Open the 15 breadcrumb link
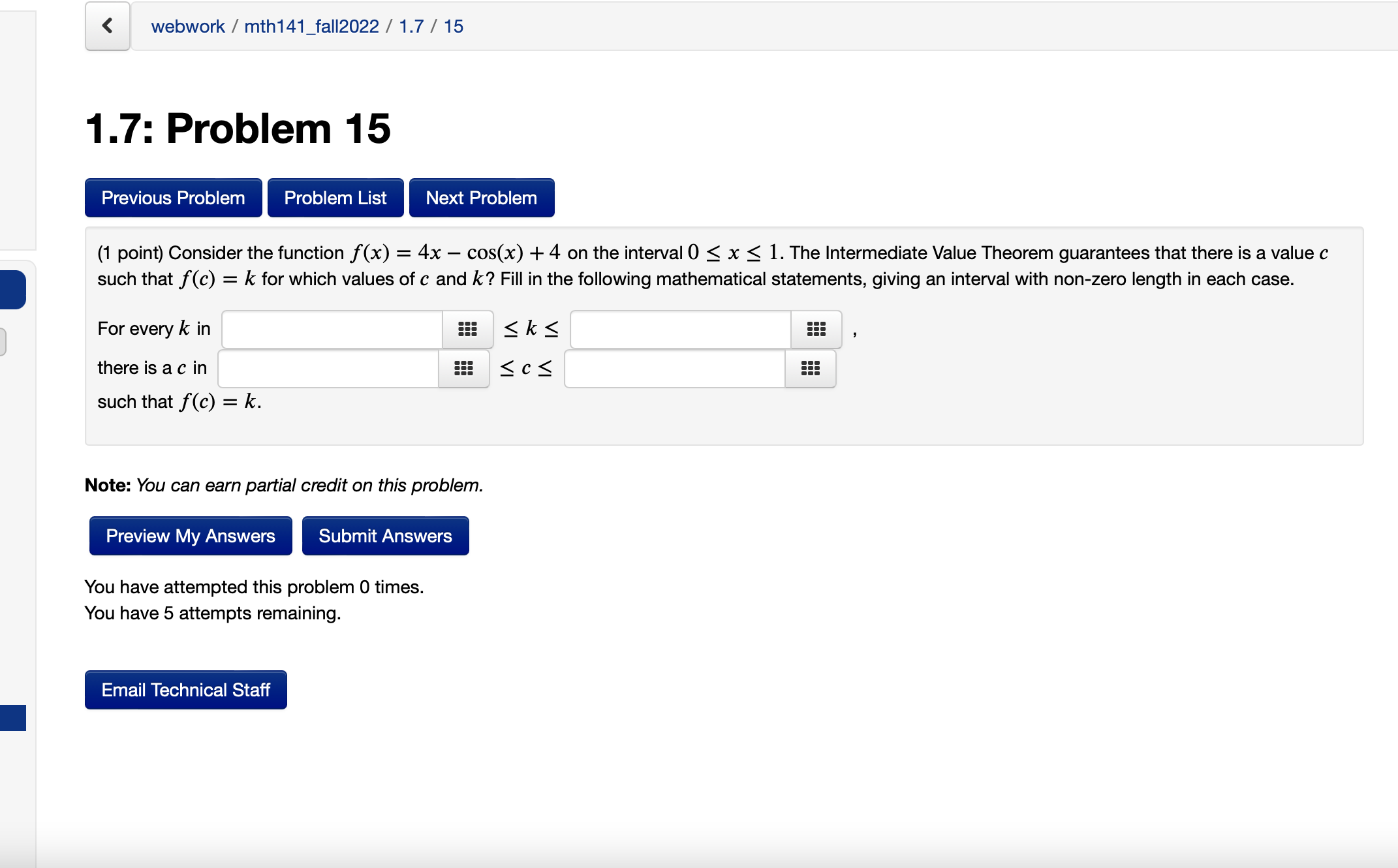This screenshot has height=868, width=1398. point(454,26)
